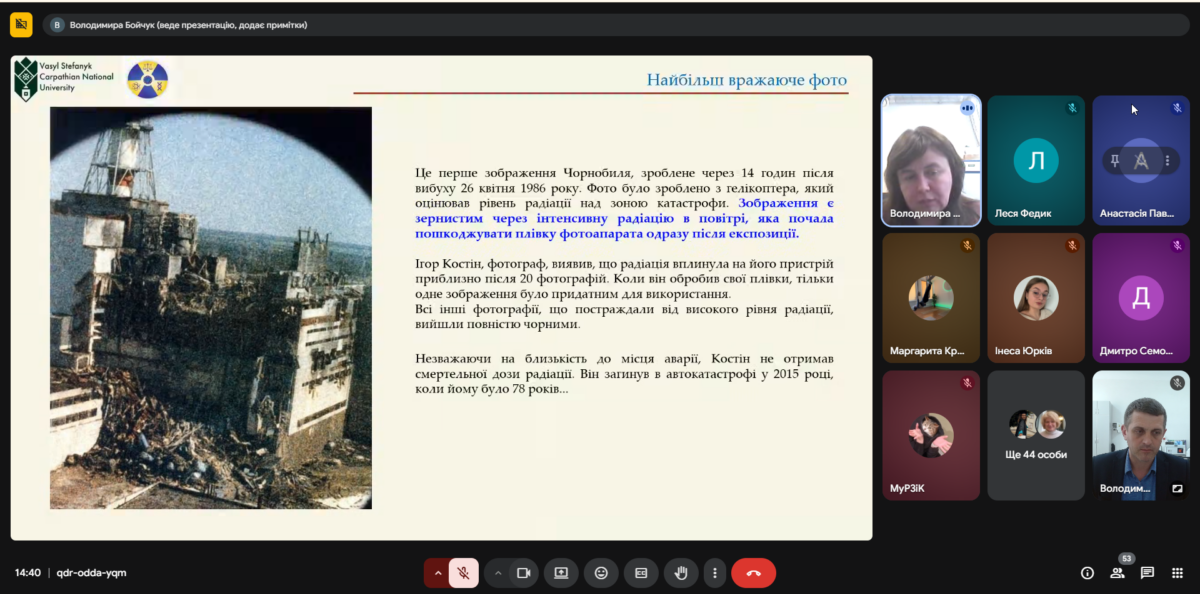The width and height of the screenshot is (1200, 594).
Task: Click the presentation icon in top-left corner
Action: (21, 25)
